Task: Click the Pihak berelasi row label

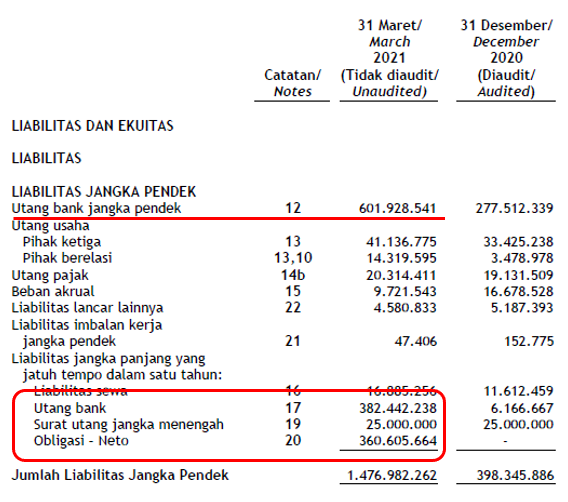Action: [67, 258]
